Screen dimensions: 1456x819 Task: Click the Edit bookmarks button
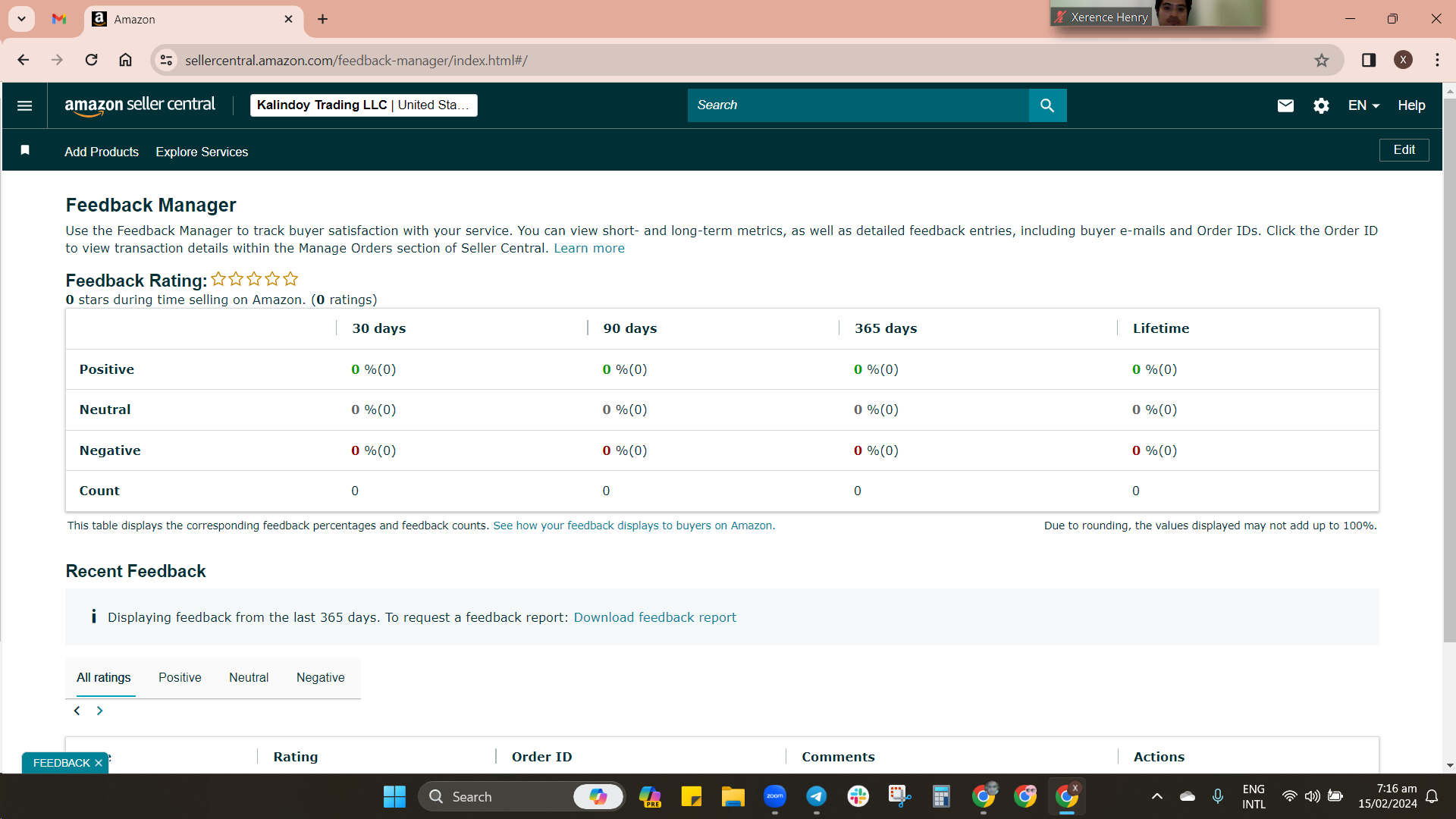[x=1404, y=150]
